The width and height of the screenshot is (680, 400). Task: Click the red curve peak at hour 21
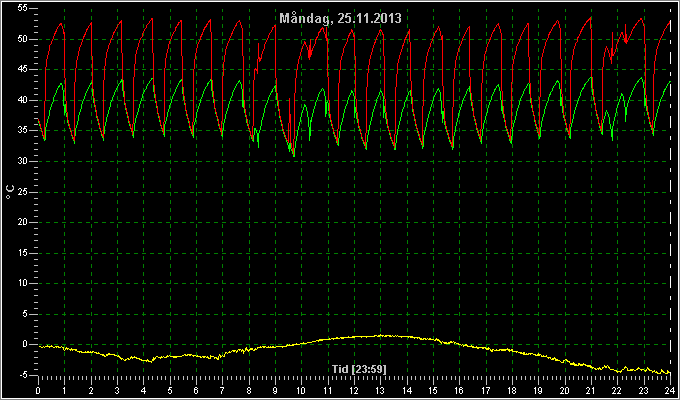point(591,18)
